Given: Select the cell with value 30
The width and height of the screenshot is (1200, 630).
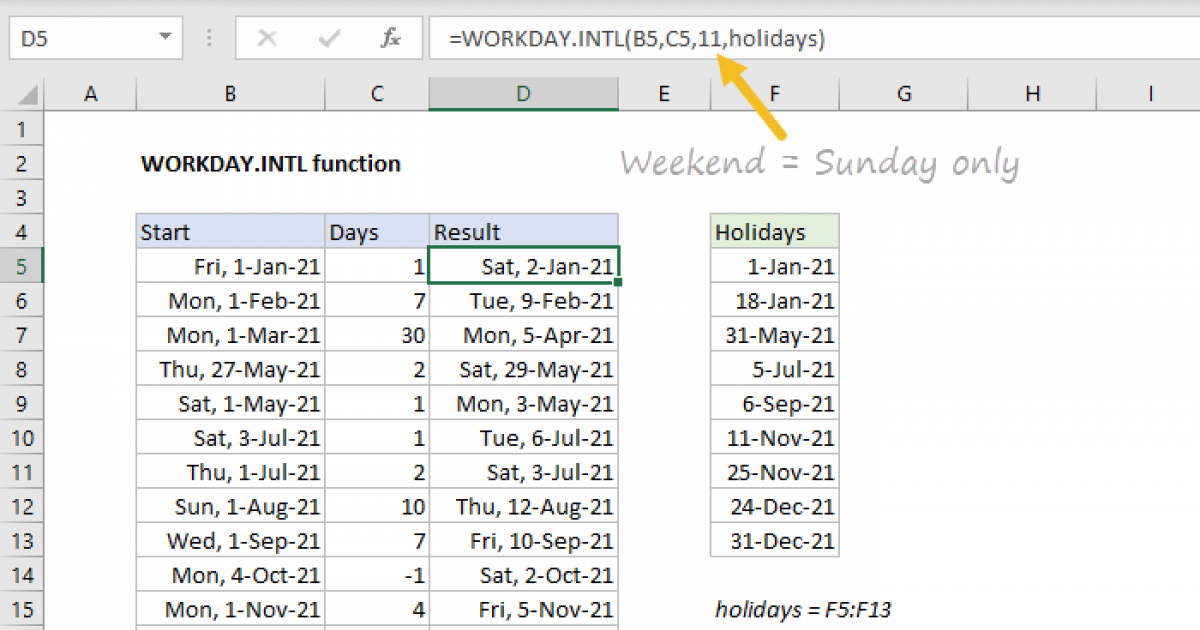Looking at the screenshot, I should coord(376,335).
